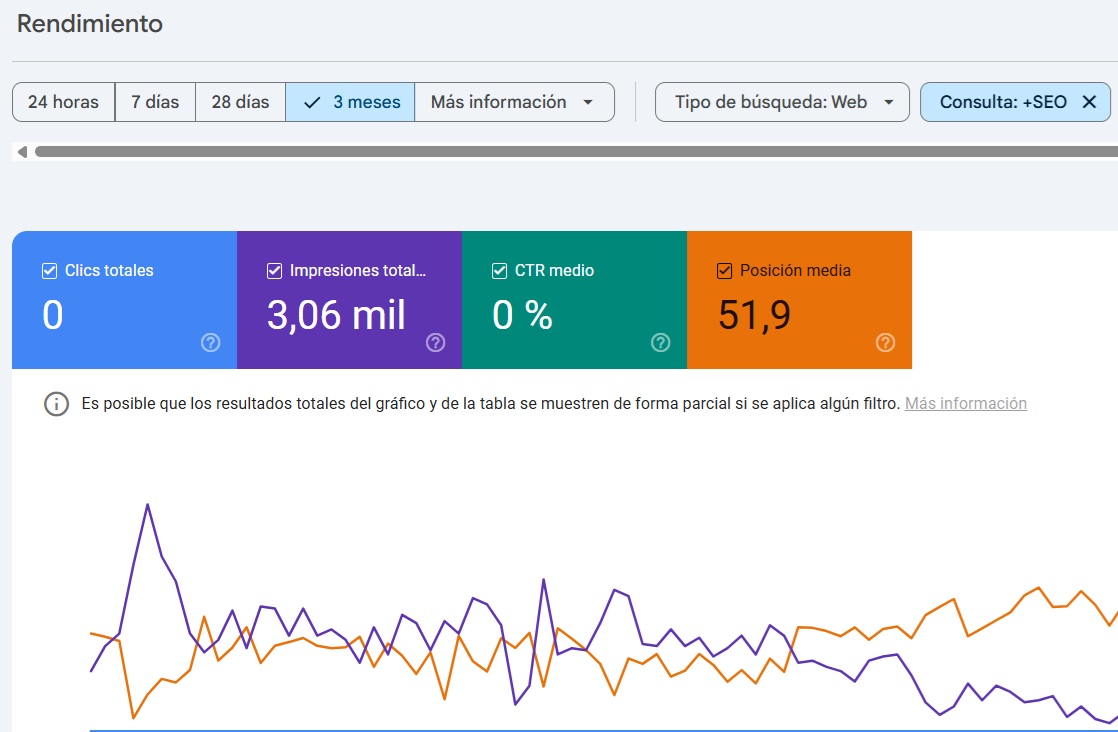
Task: Uncheck the Clics totales checkbox
Action: [x=49, y=271]
